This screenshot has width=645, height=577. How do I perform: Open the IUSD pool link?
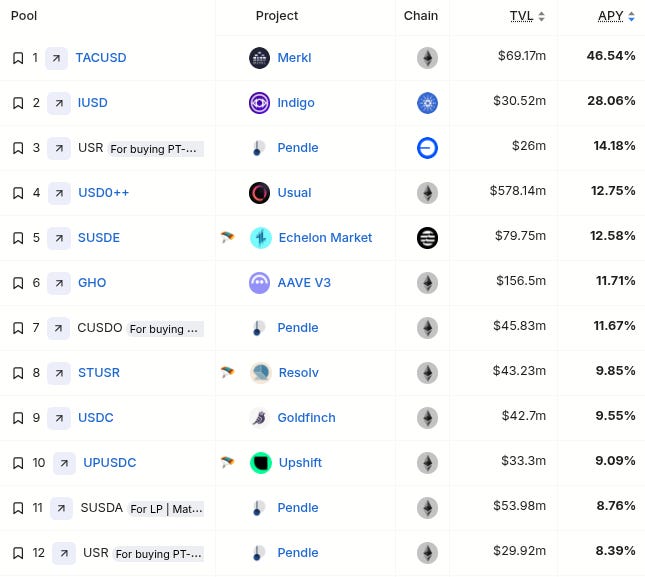[93, 103]
